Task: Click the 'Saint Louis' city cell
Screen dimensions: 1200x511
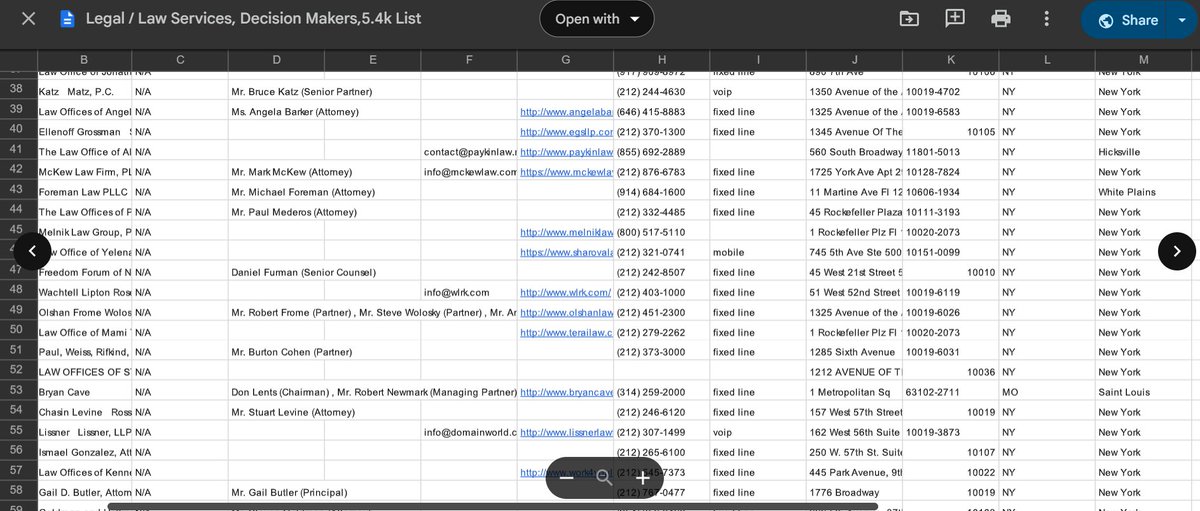Action: tap(1143, 392)
